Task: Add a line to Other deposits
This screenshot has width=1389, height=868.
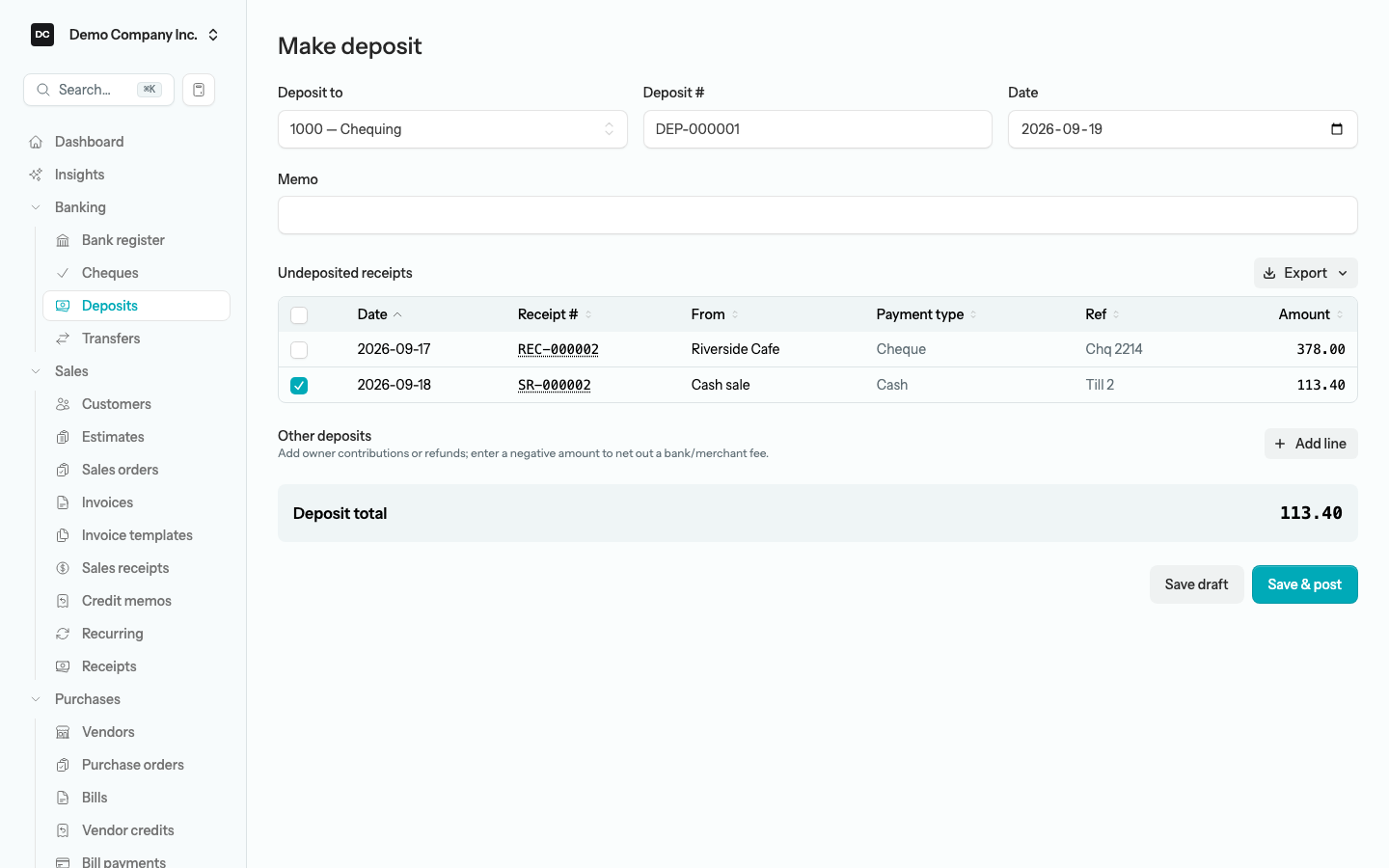Action: (x=1311, y=444)
